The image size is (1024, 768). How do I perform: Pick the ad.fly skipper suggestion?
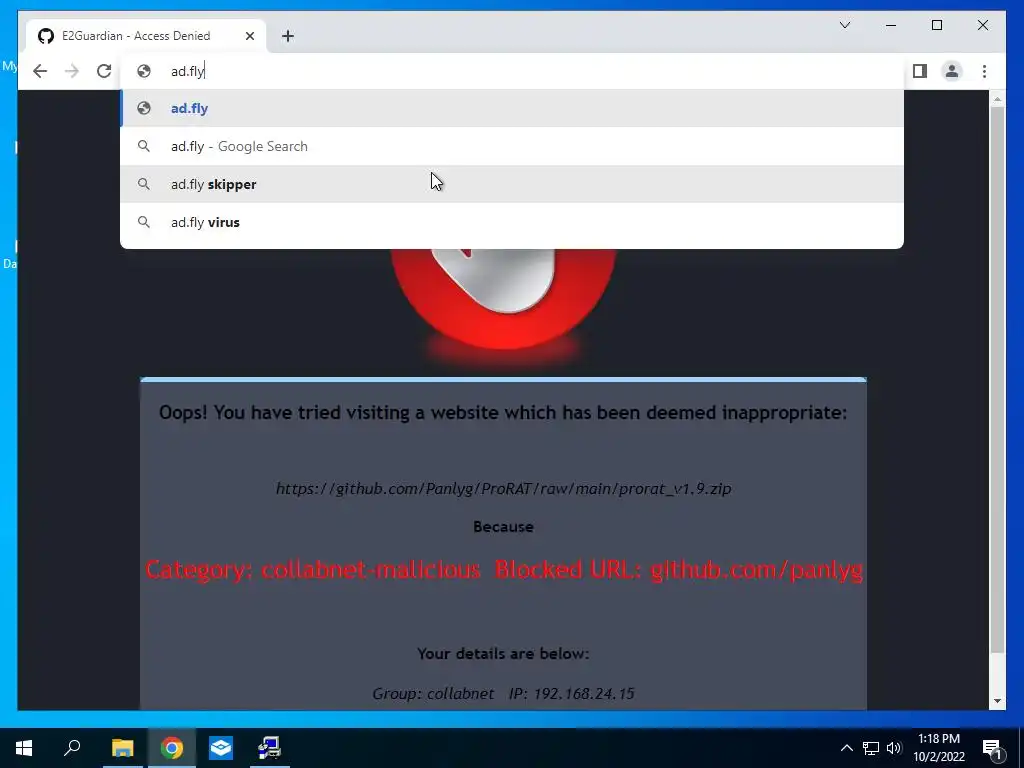click(x=512, y=184)
